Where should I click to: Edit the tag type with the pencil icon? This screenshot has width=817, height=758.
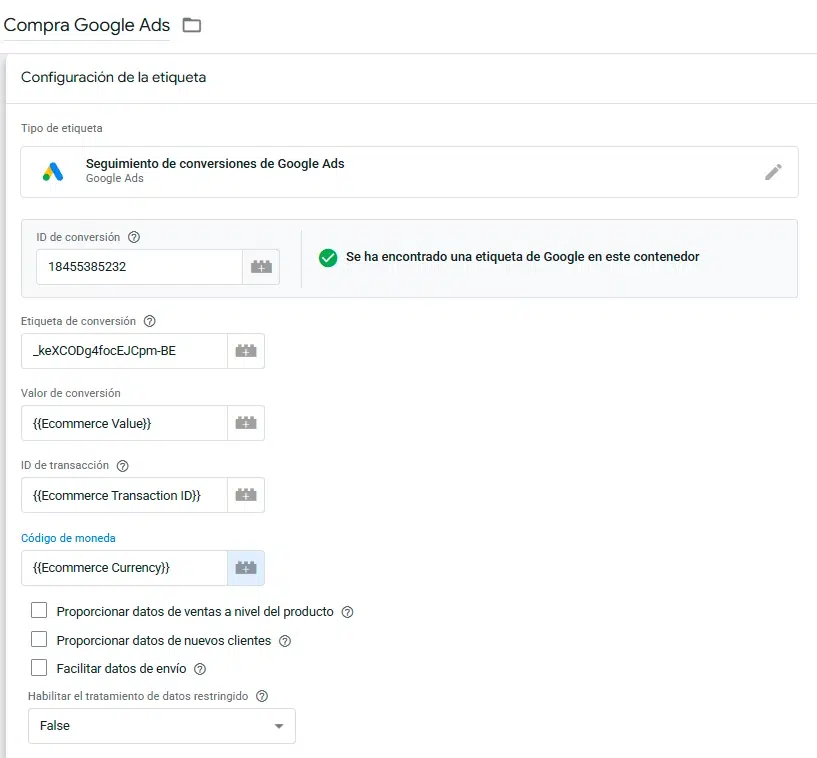(773, 172)
